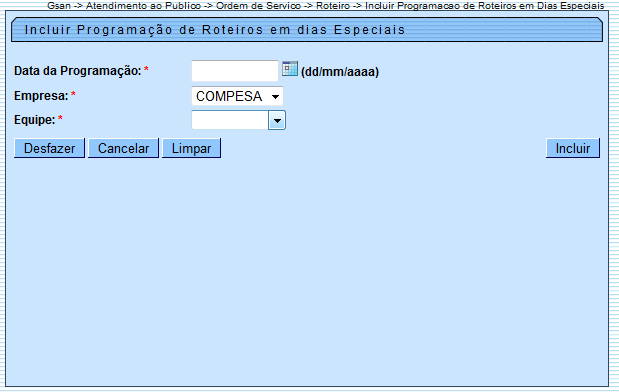619x392 pixels.
Task: Click the Incluir button
Action: (573, 148)
